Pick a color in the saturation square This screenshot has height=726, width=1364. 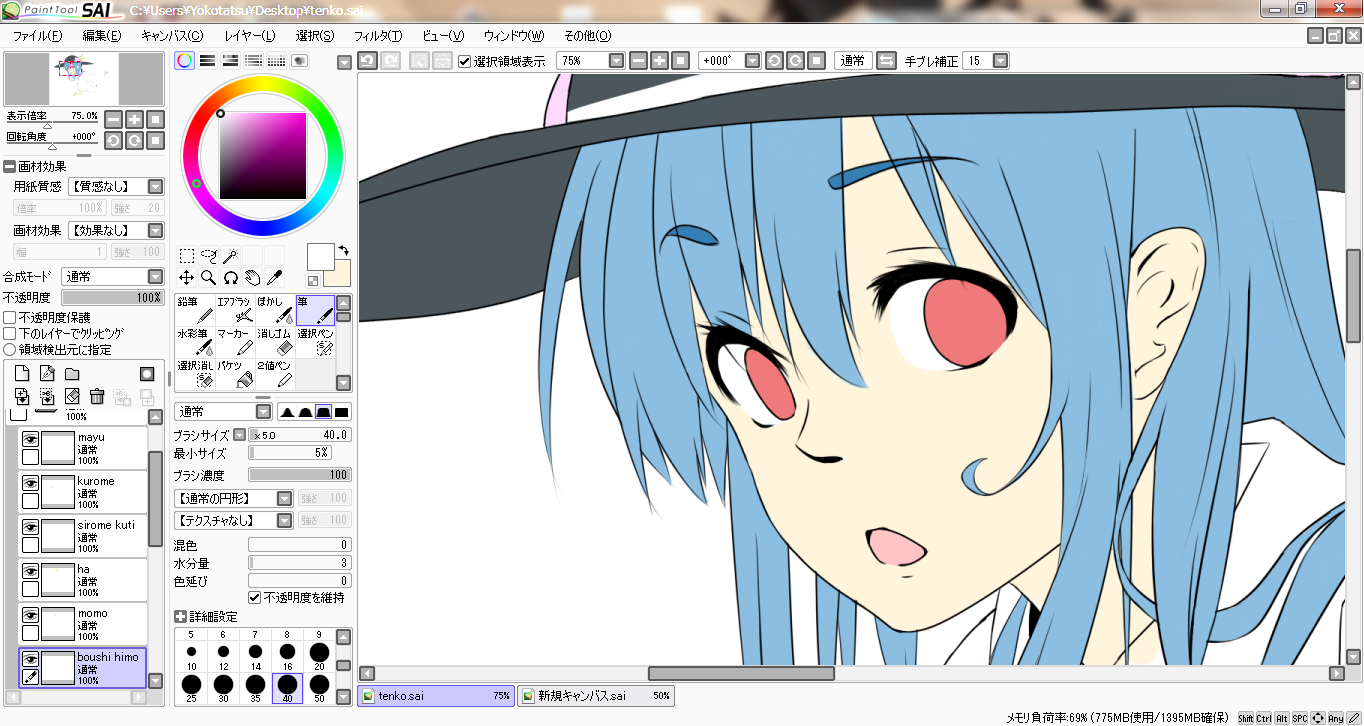(262, 156)
